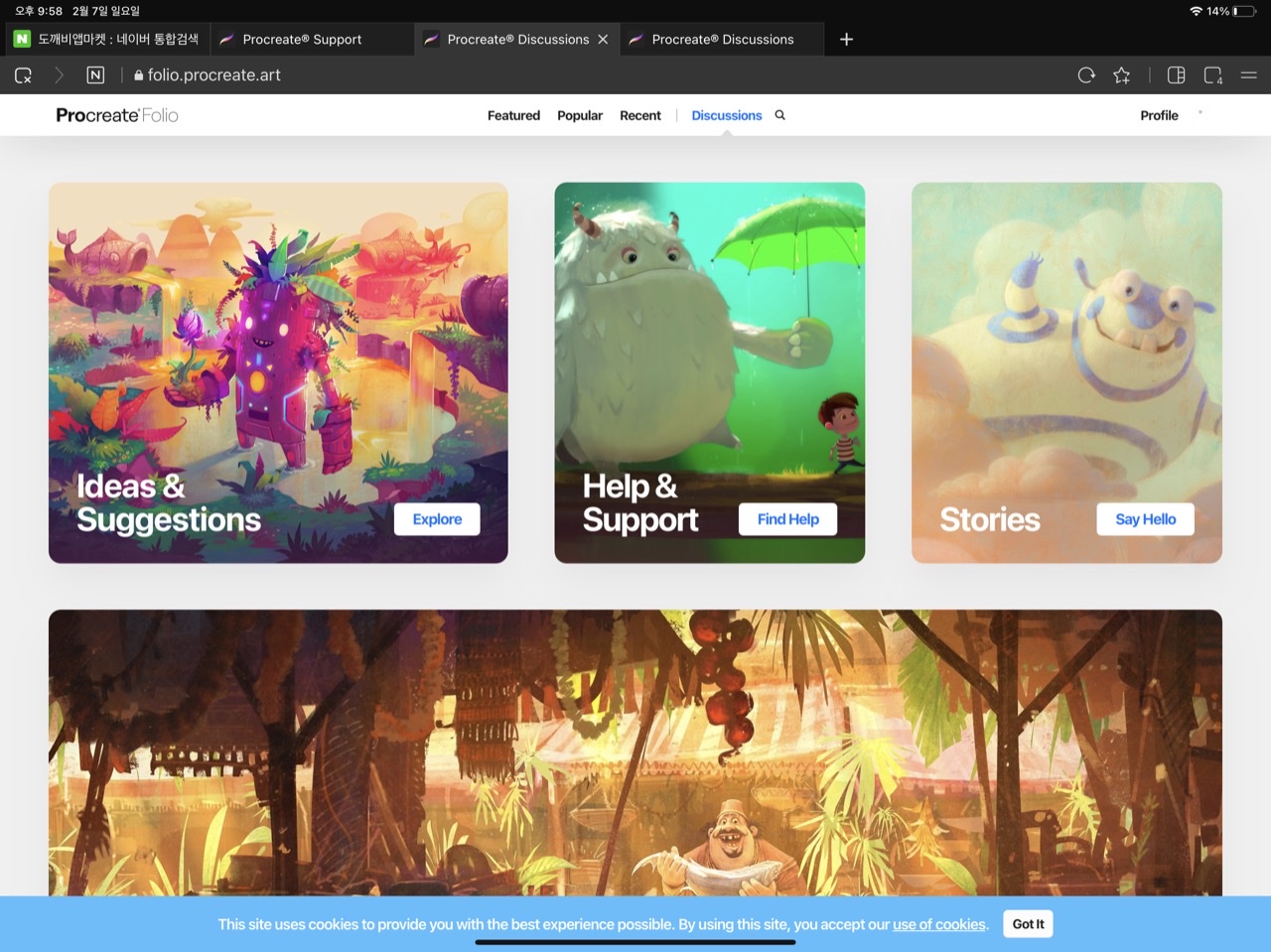Screen dimensions: 1271x952
Task: Click the search magnifier in Folio nav
Action: [780, 115]
